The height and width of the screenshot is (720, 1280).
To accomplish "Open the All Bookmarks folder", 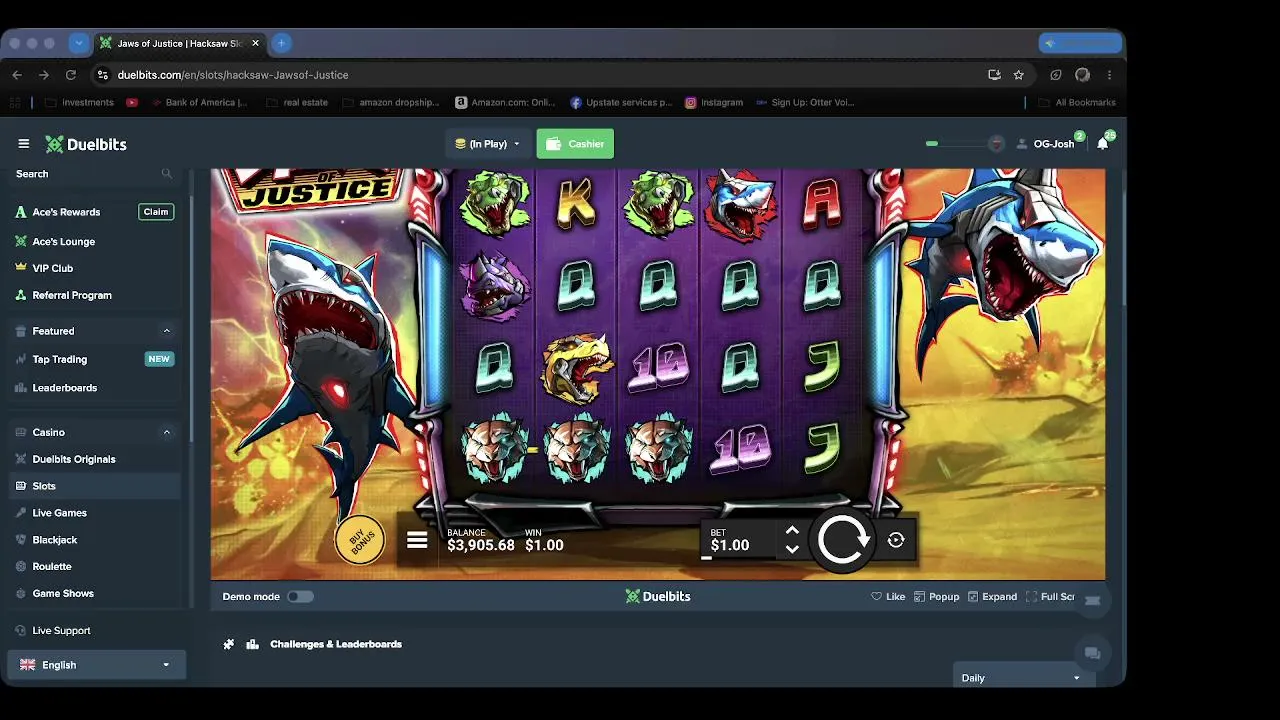I will [x=1077, y=102].
